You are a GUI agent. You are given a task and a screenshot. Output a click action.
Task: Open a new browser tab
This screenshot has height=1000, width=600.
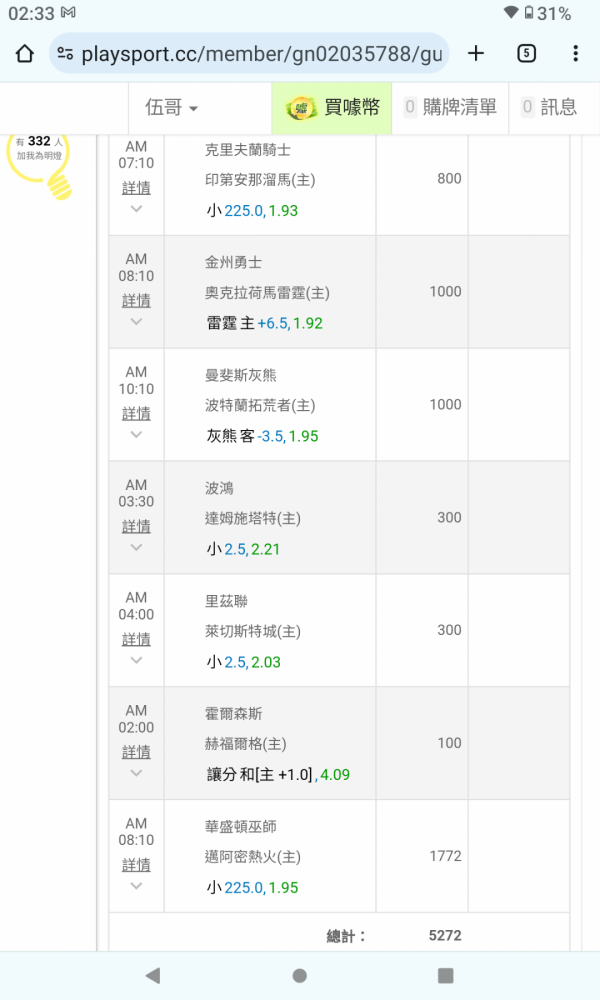[x=476, y=53]
